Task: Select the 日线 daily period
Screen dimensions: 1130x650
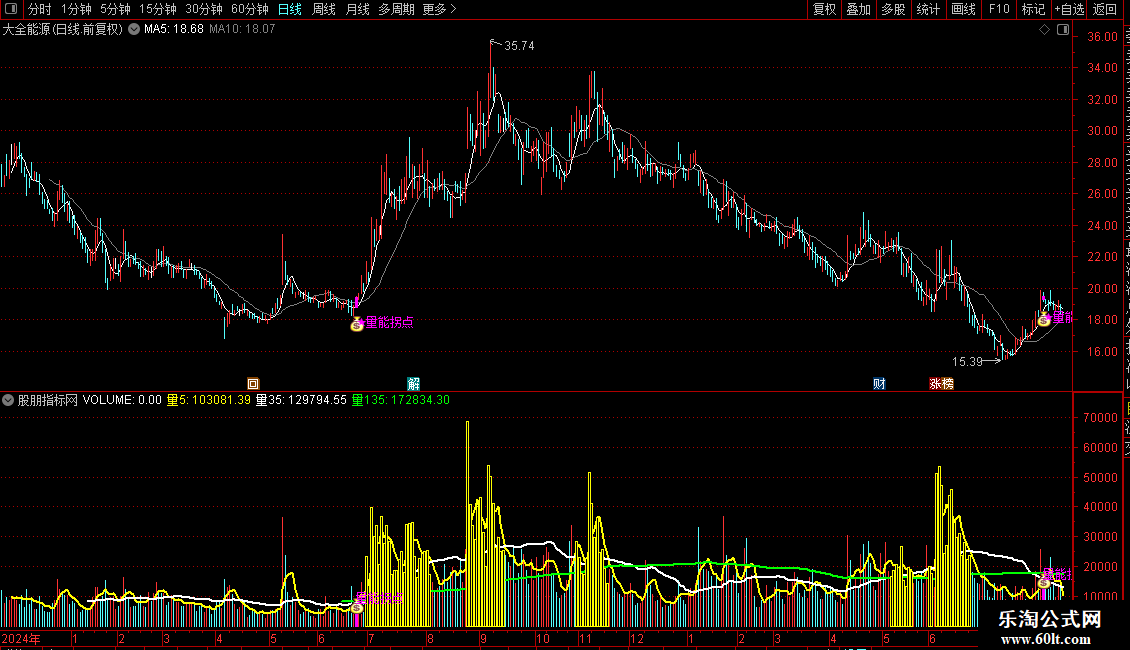Action: click(290, 9)
